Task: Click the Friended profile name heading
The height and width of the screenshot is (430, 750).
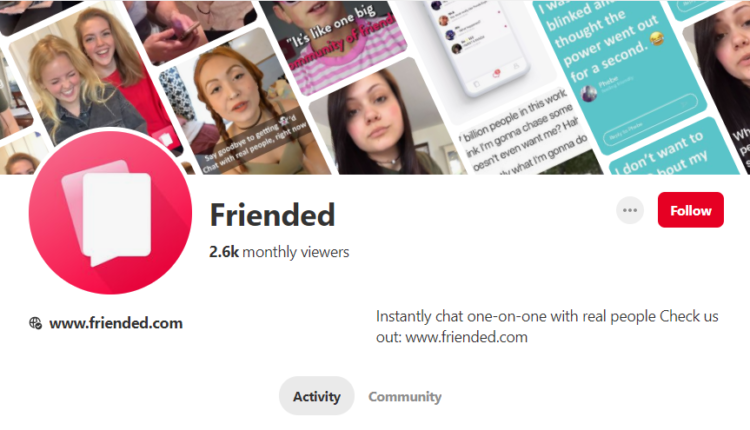Action: [x=272, y=215]
